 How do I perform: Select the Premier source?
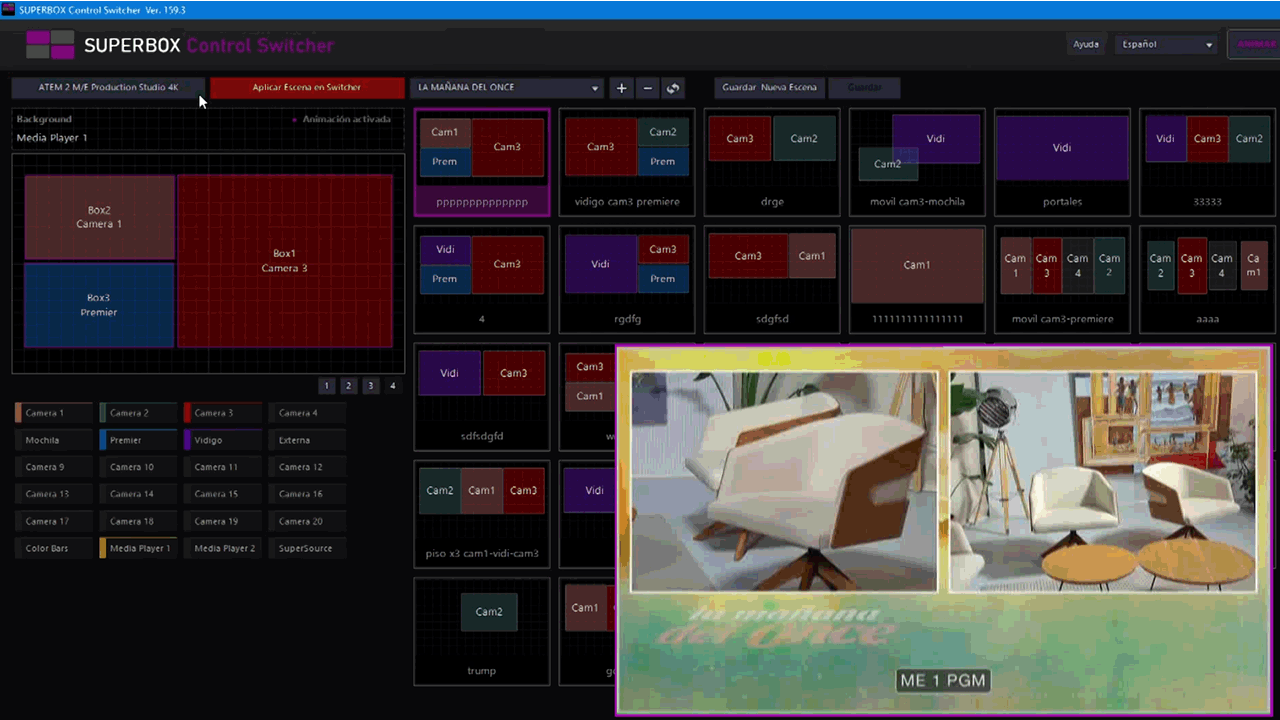[138, 440]
